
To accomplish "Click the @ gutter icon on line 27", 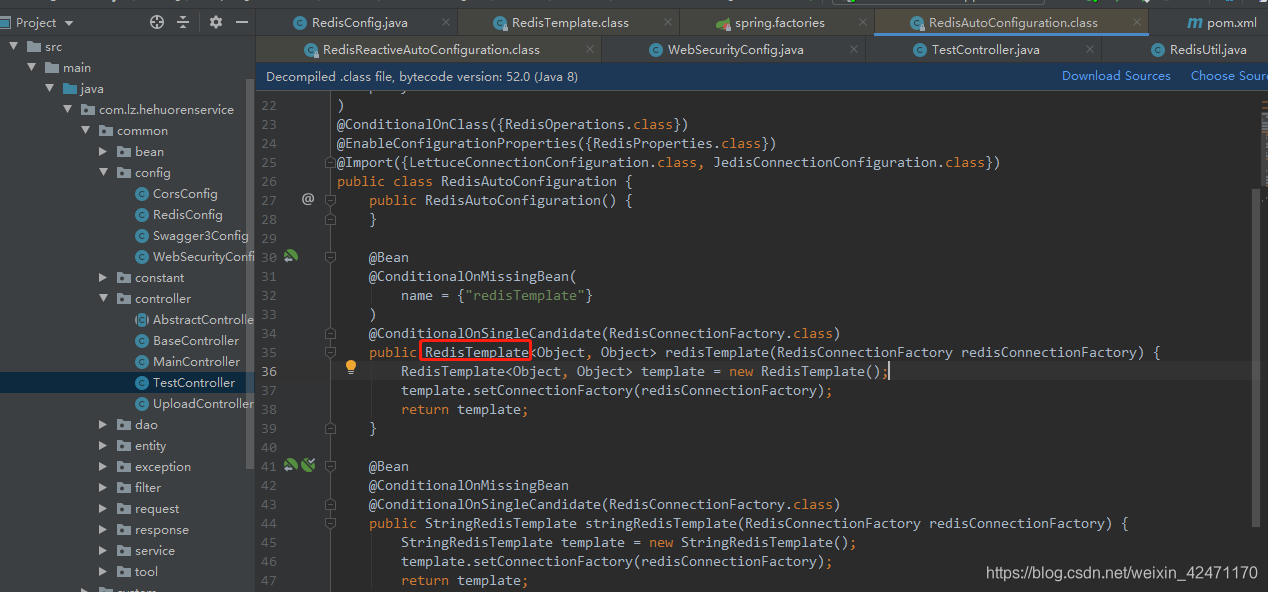I will point(308,199).
